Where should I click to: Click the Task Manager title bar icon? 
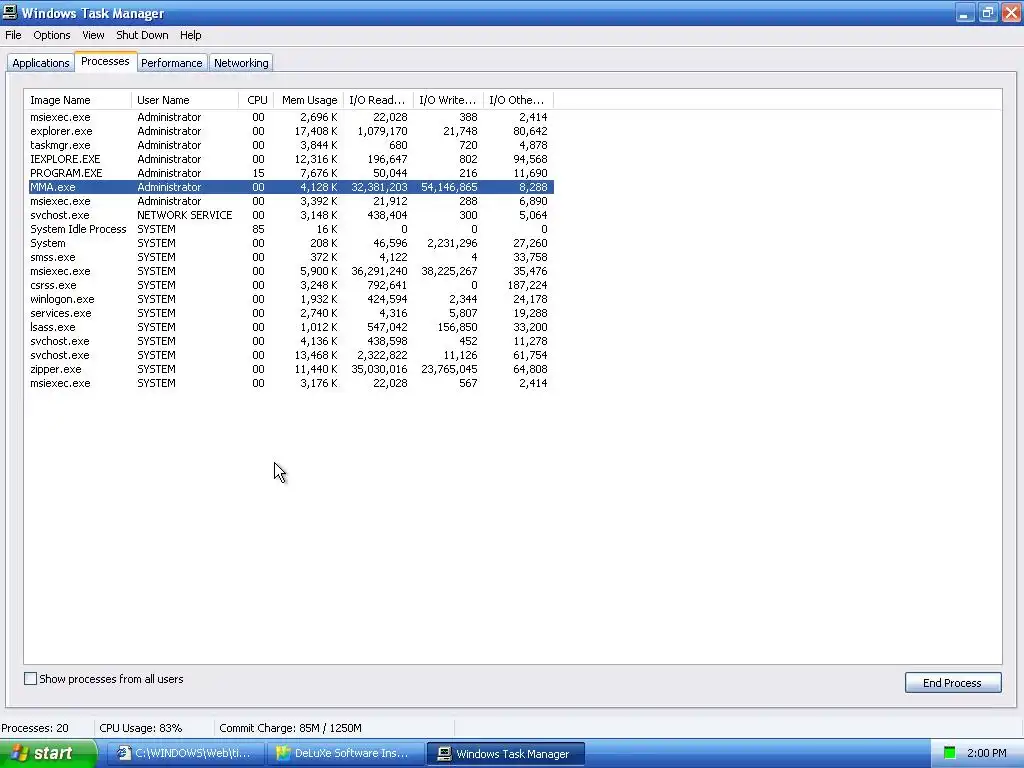10,12
